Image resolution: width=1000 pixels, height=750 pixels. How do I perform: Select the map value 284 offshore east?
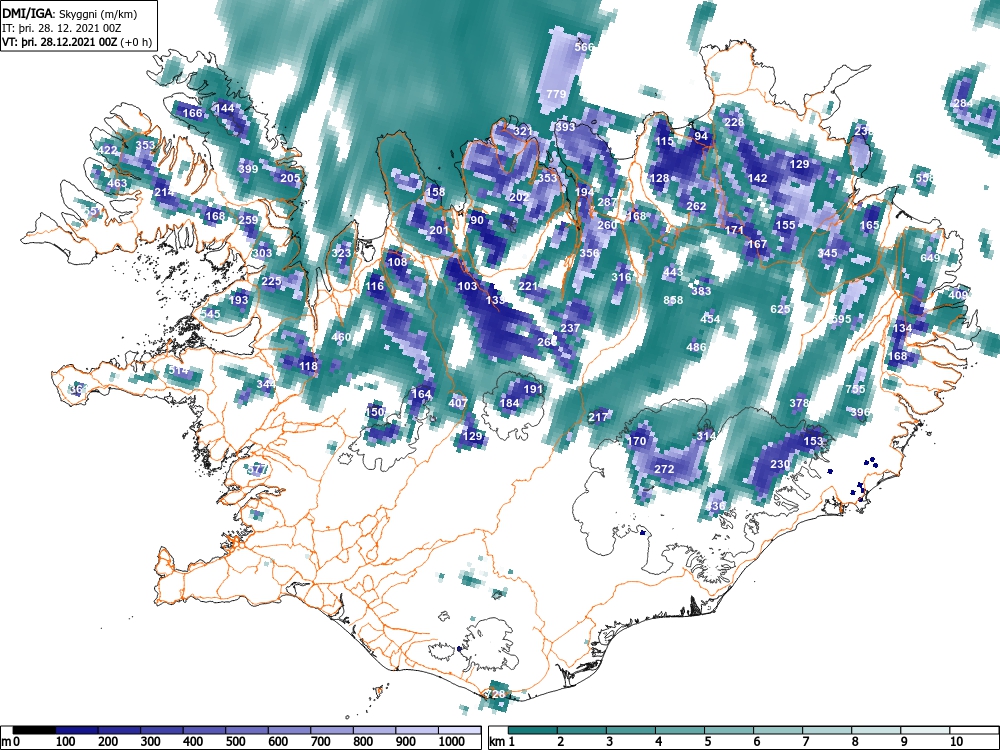963,103
